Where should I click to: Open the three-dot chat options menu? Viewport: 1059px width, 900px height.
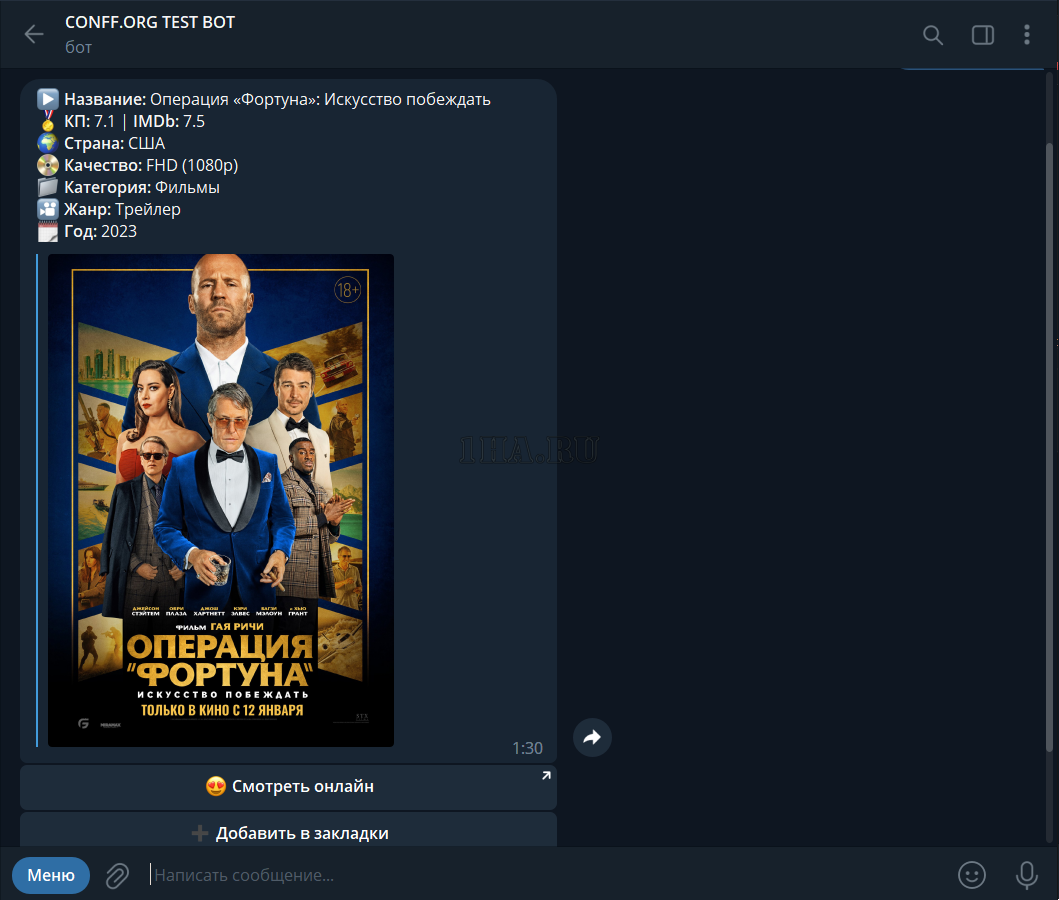1026,35
